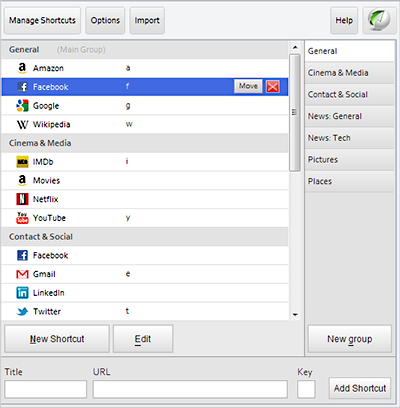
Task: Select the Amazon shortcut name
Action: coord(48,68)
